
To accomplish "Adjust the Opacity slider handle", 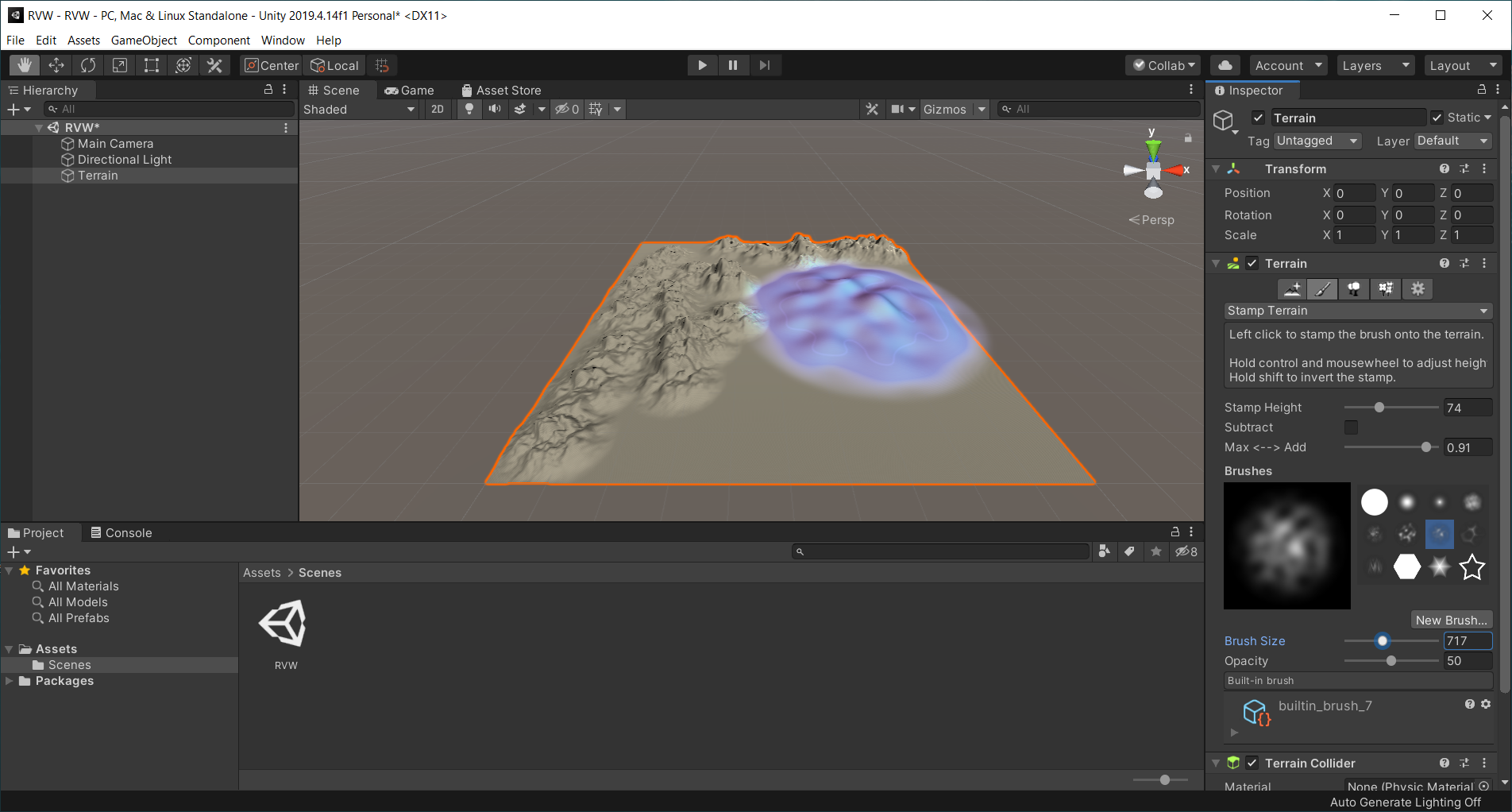I will [x=1391, y=661].
